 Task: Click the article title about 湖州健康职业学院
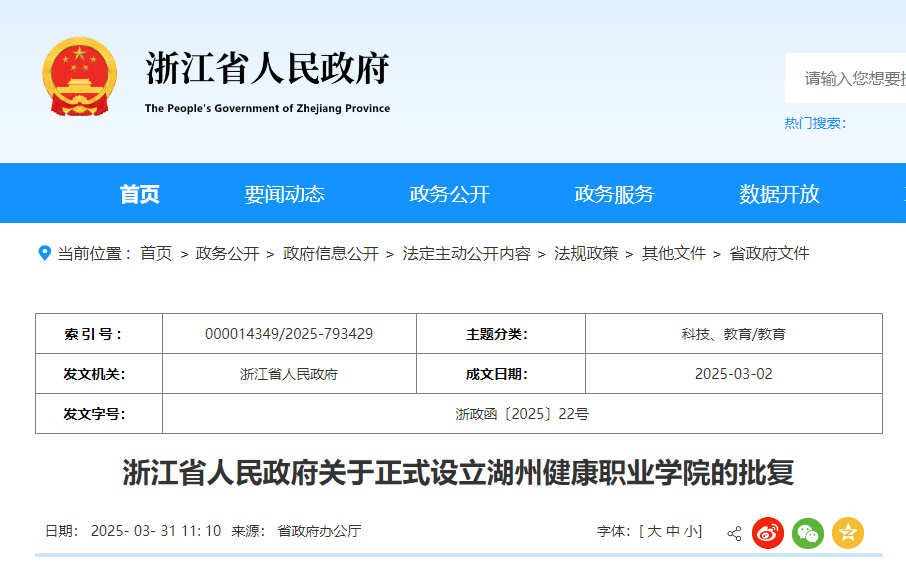coord(458,473)
